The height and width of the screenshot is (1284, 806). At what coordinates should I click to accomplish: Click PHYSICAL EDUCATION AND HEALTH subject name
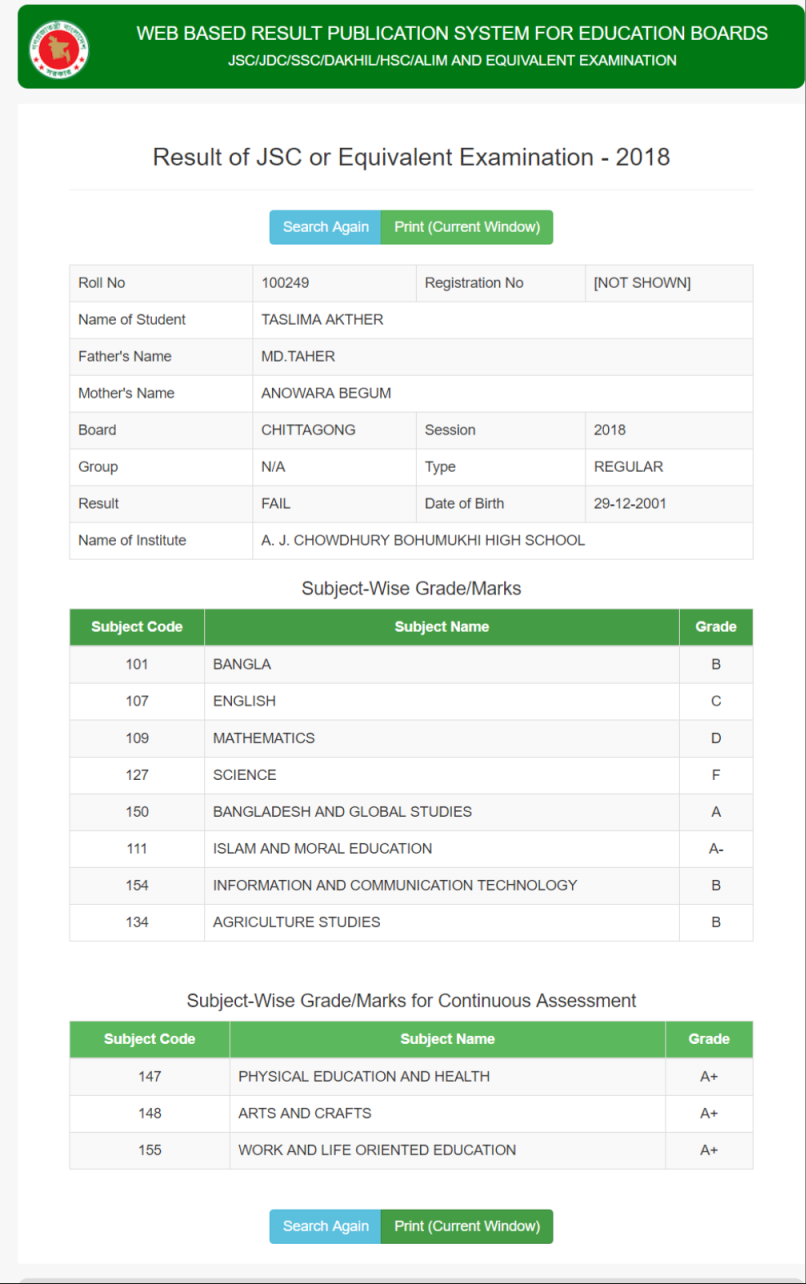364,1076
